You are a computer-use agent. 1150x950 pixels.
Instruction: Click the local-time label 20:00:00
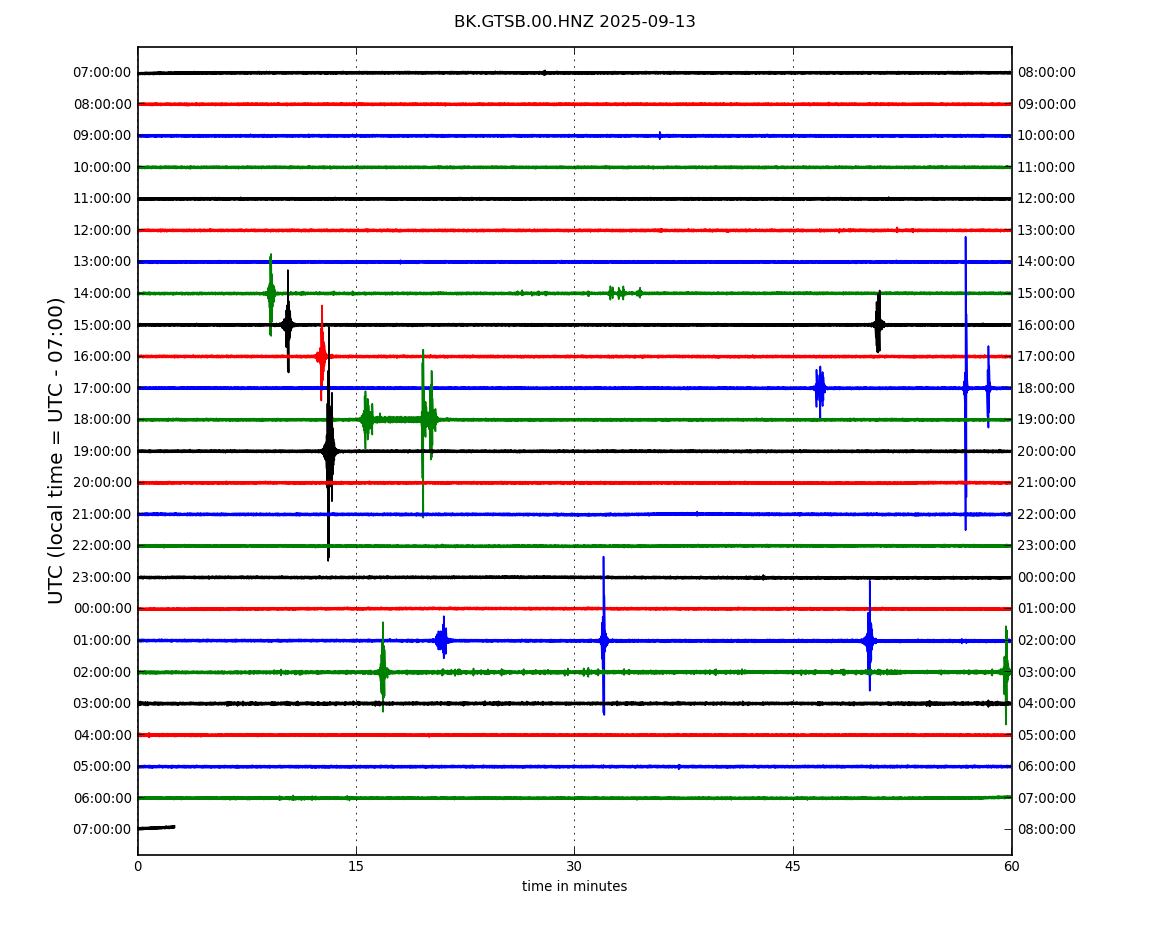point(1046,451)
